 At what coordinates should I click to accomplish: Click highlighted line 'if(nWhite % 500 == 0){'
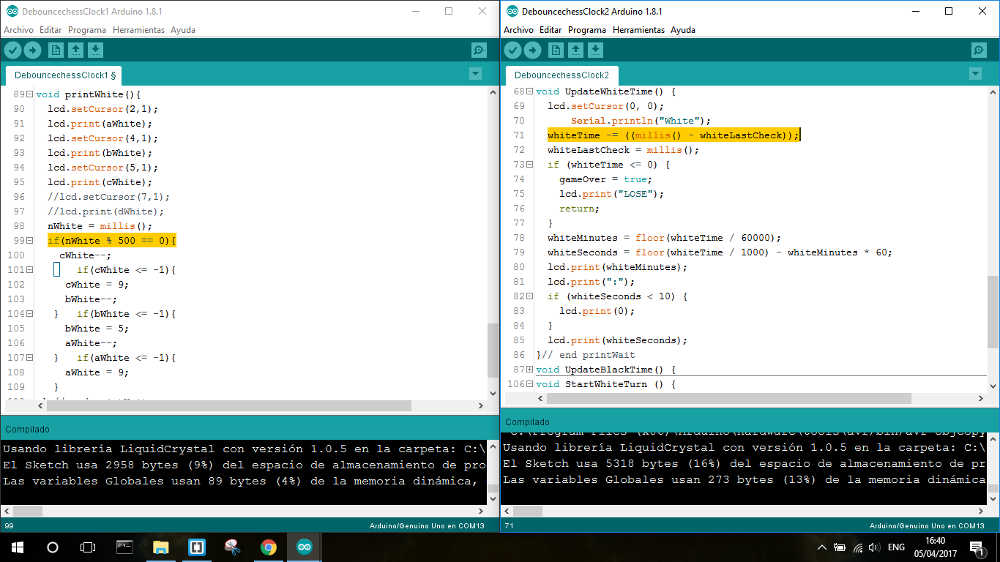(x=112, y=240)
